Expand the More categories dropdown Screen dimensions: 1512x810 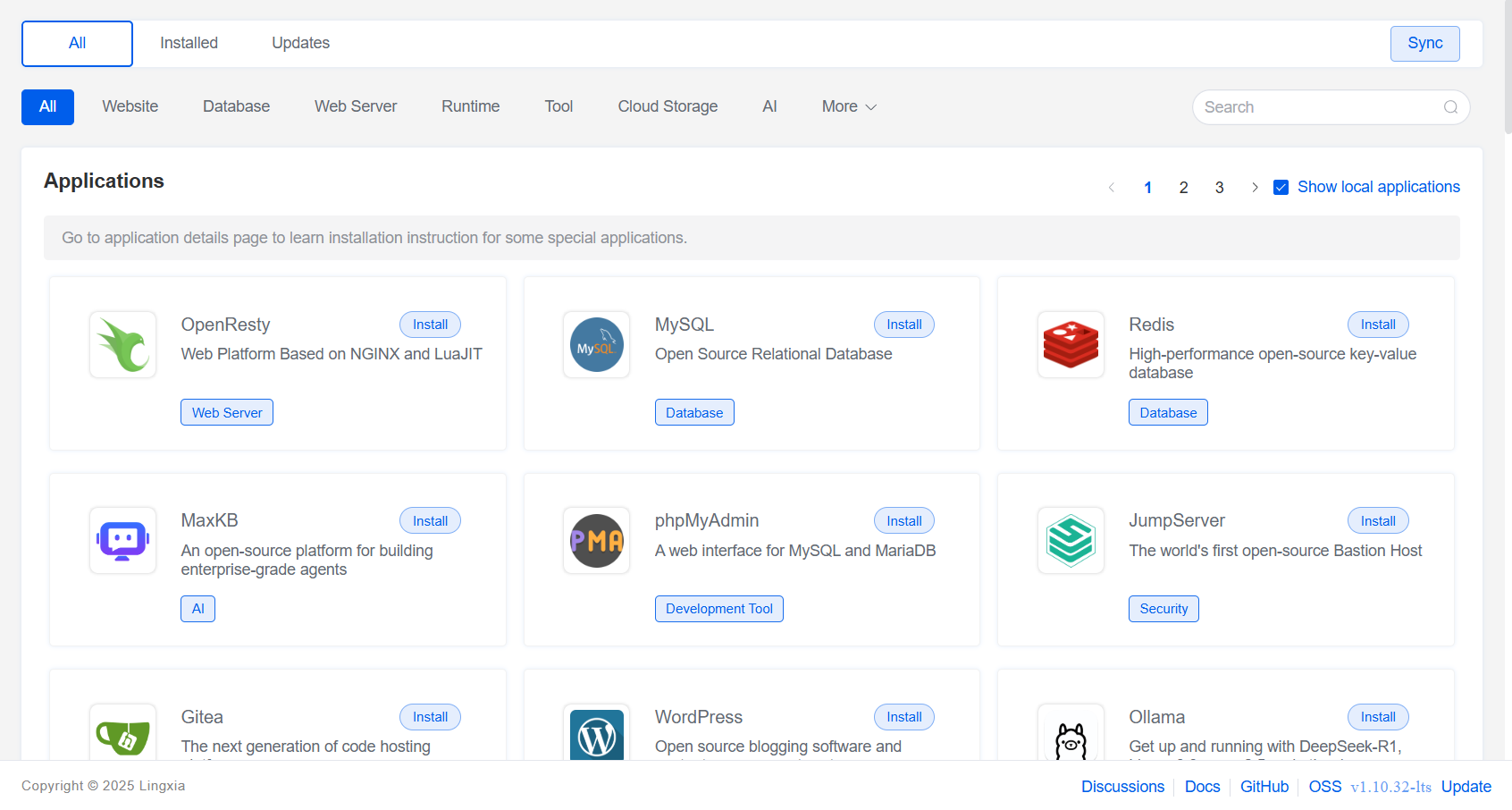tap(849, 106)
